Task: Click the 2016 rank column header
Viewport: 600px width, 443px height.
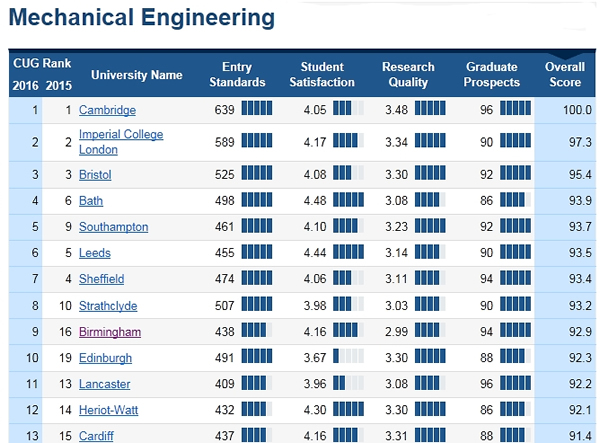Action: (x=25, y=85)
